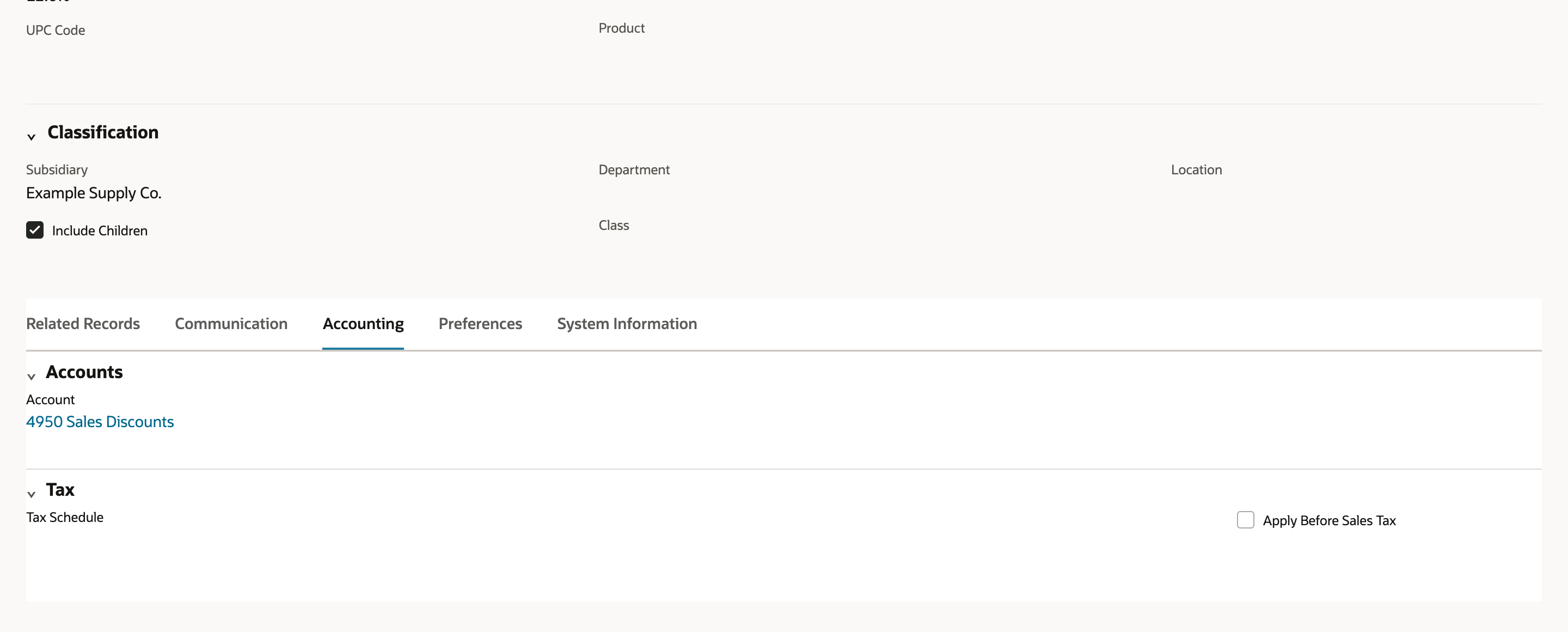Click the Class field label
This screenshot has height=632, width=1568.
click(614, 225)
